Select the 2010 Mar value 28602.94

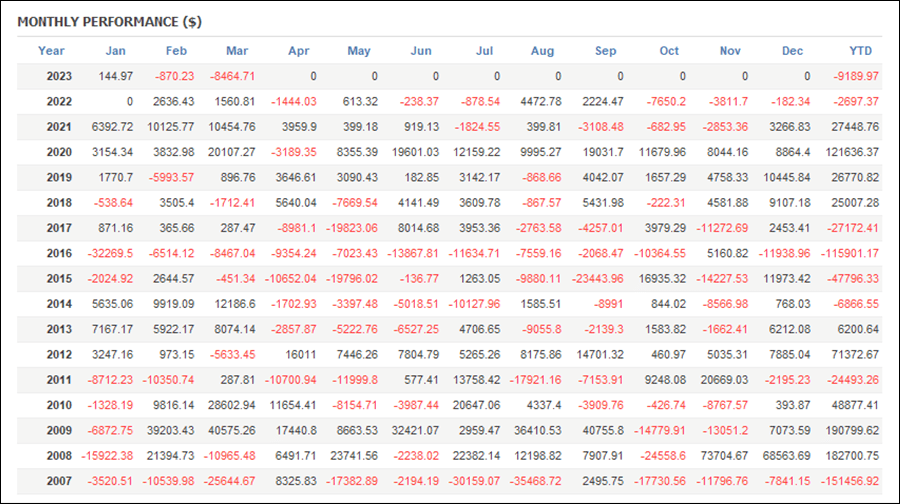coord(231,405)
